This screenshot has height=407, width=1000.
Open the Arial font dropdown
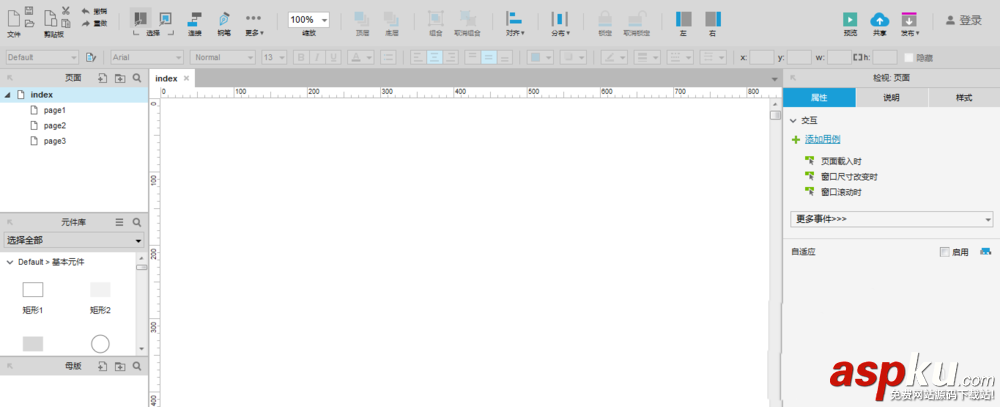(x=147, y=57)
